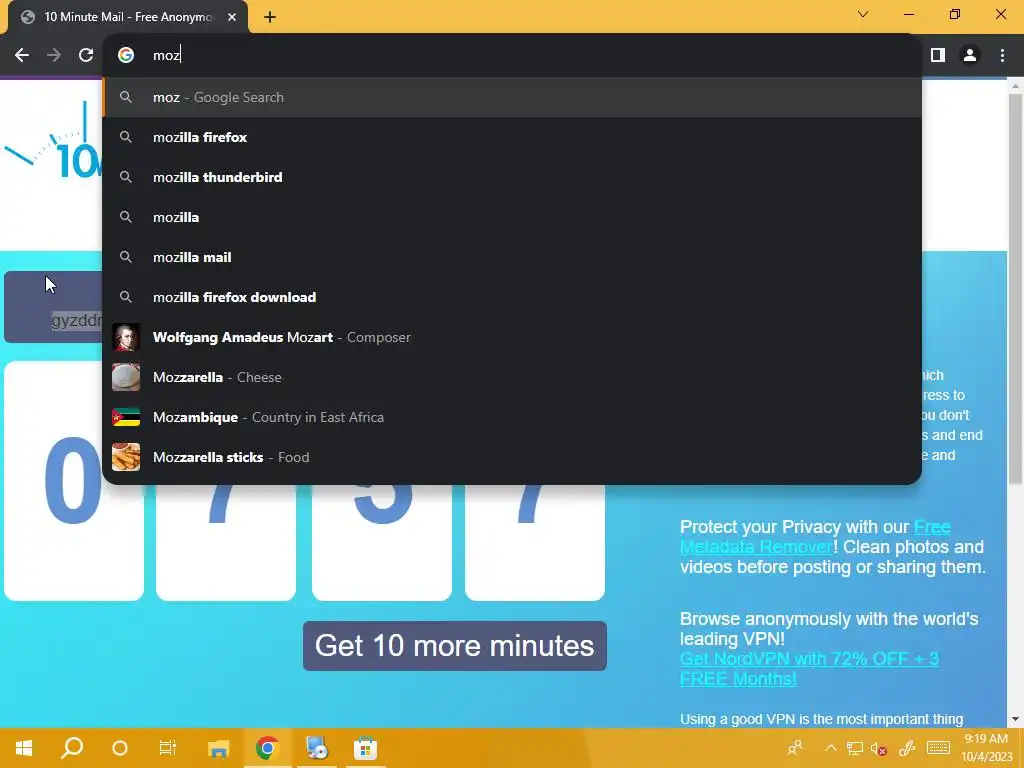Open the touch keyboard tray icon
This screenshot has height=768, width=1024.
938,748
